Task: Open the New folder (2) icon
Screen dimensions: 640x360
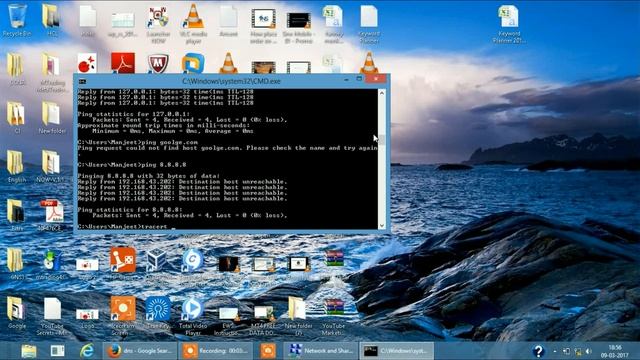Action: (298, 316)
